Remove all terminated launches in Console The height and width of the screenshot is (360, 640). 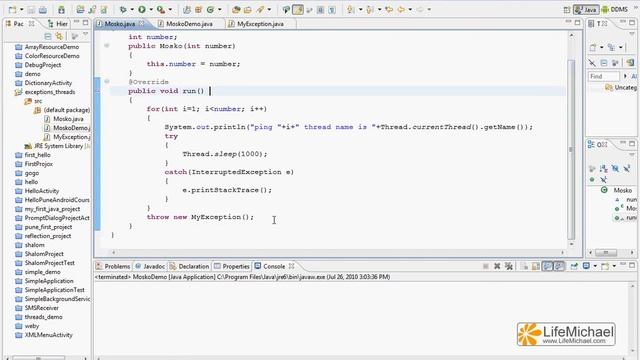pyautogui.click(x=509, y=266)
